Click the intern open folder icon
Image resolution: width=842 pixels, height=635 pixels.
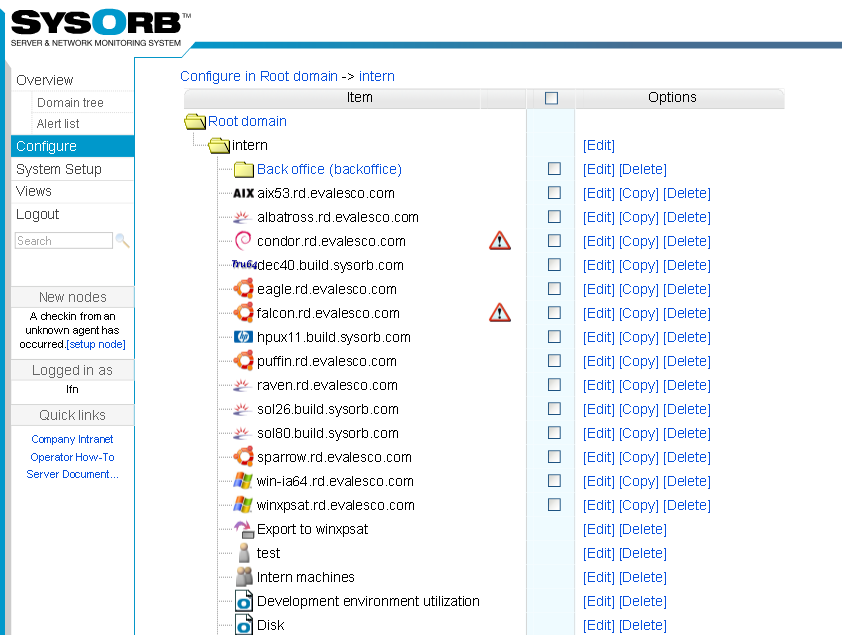tap(219, 145)
